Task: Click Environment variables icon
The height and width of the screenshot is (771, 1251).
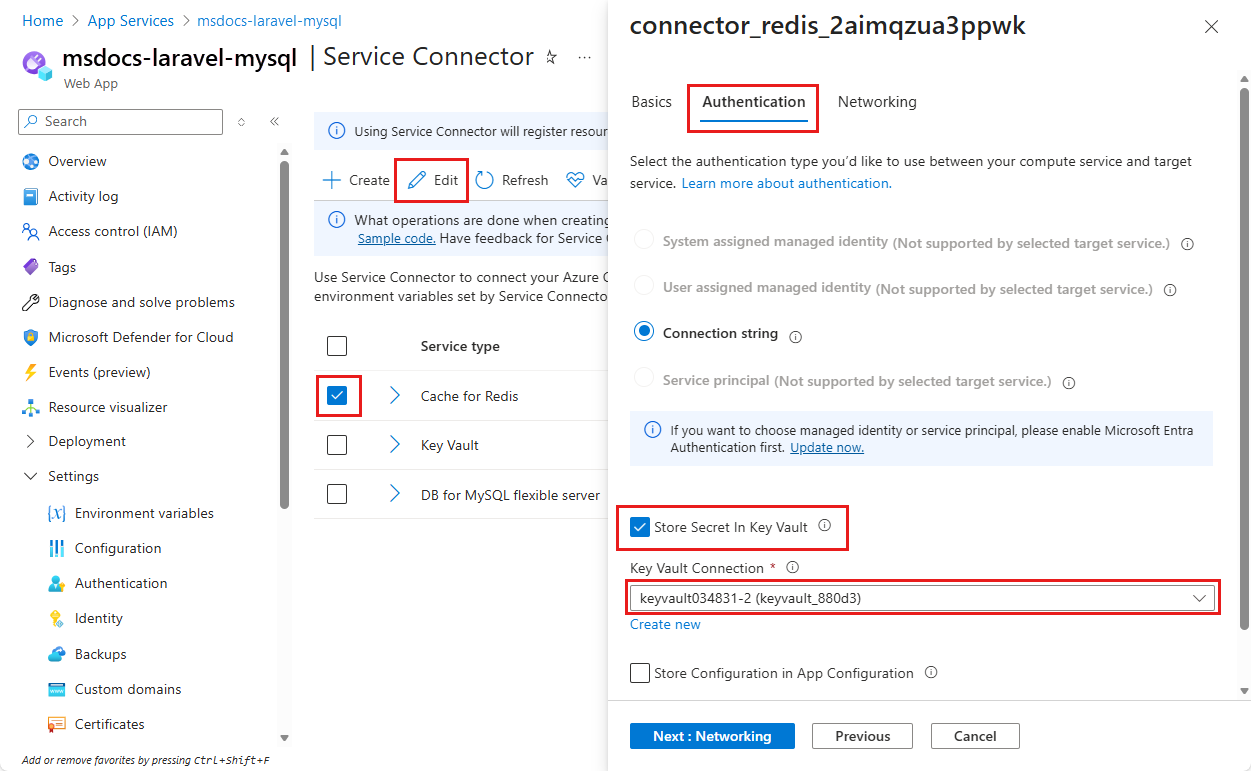Action: coord(56,513)
